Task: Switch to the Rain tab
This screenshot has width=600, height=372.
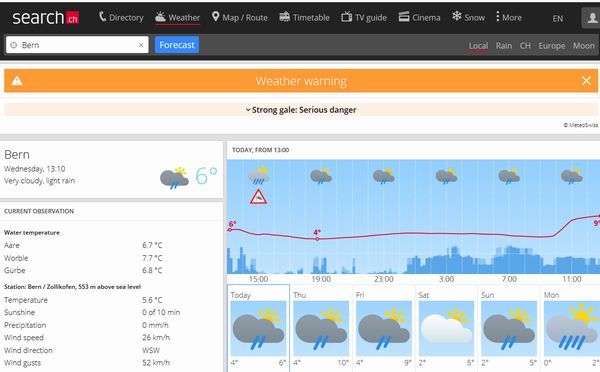Action: tap(504, 46)
